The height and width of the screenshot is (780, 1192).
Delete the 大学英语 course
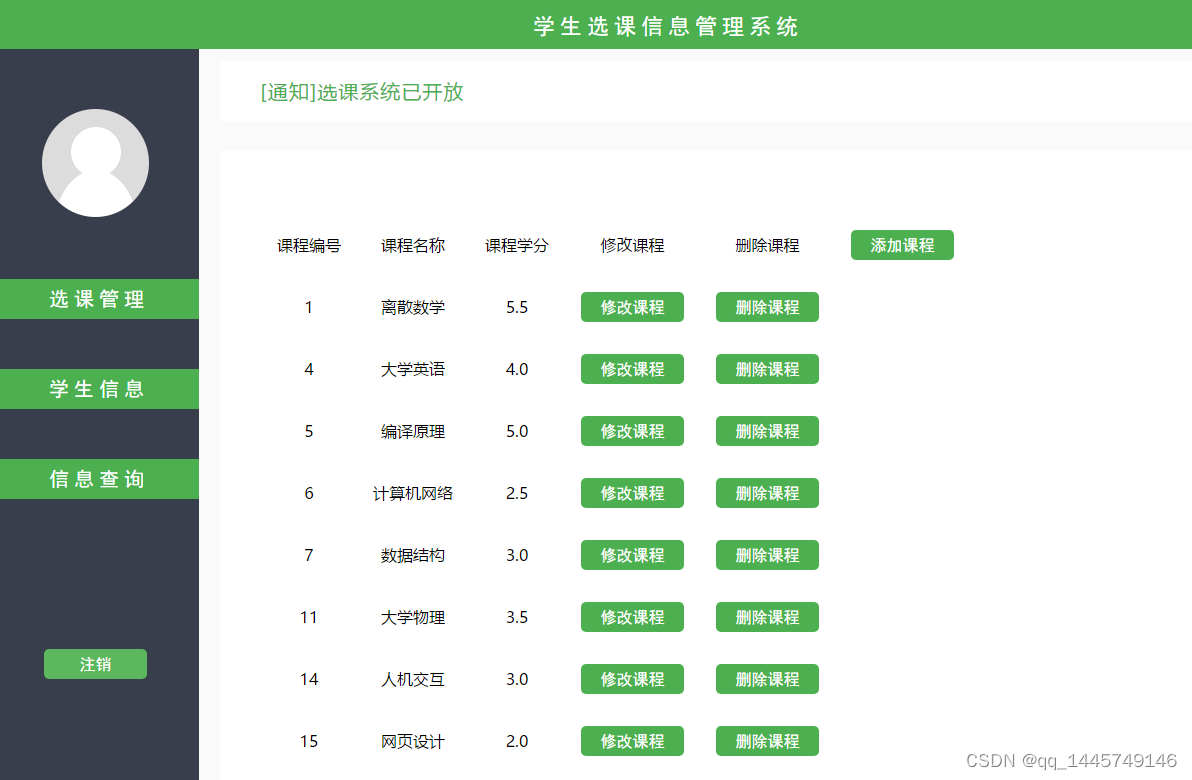767,369
